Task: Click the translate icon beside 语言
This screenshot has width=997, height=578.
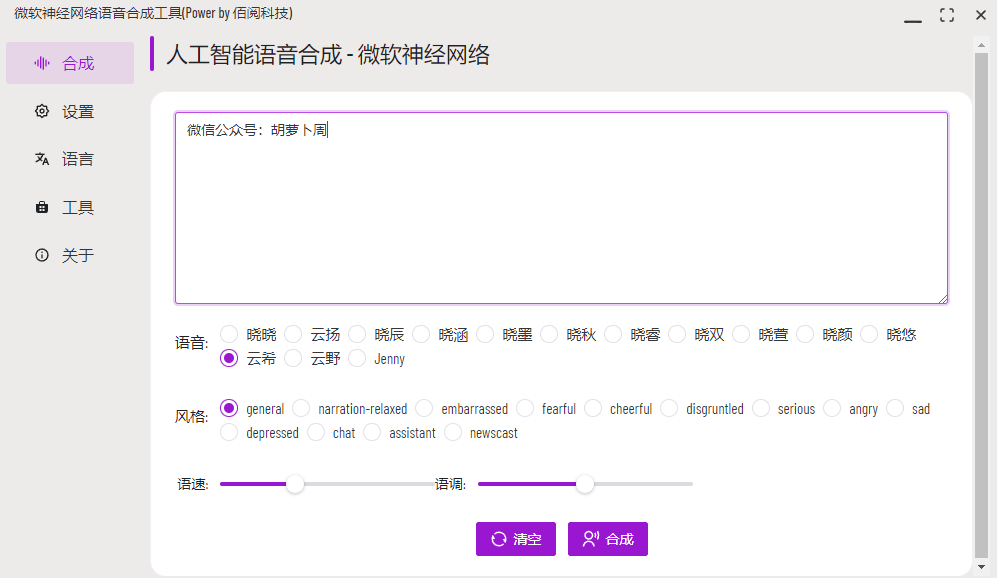Action: click(41, 158)
